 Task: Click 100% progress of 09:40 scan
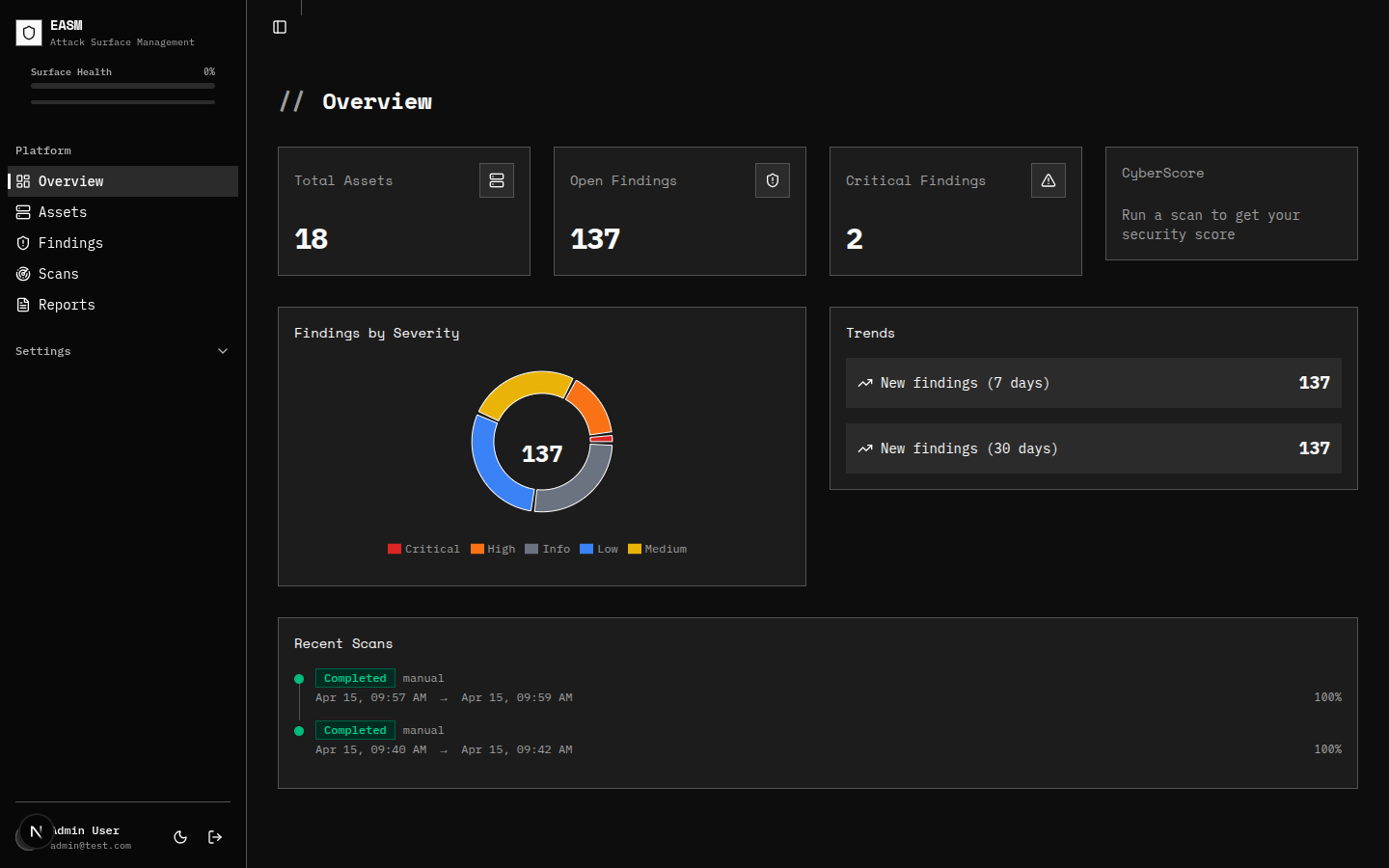tap(1327, 749)
